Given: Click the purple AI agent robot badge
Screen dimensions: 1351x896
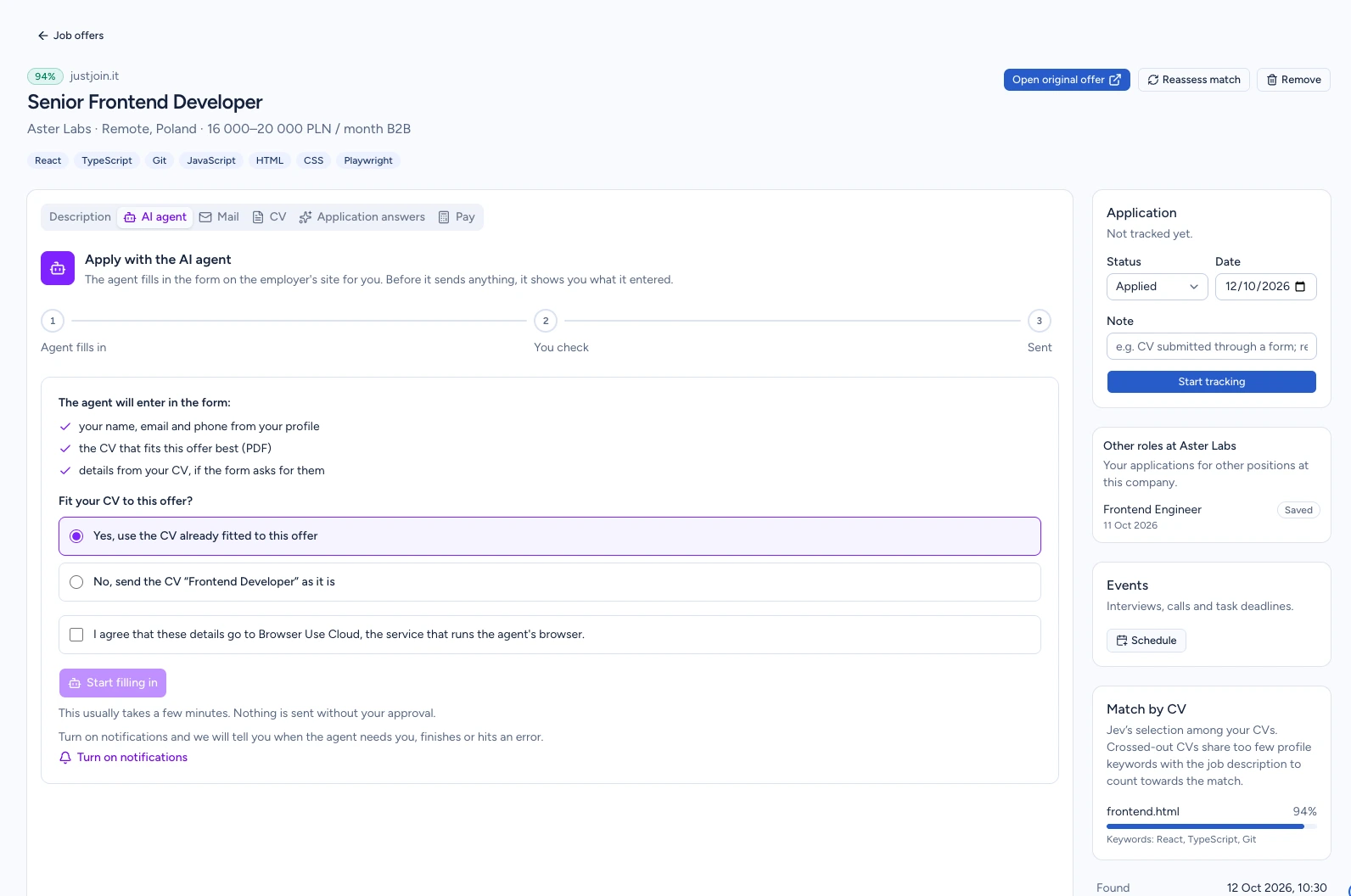Looking at the screenshot, I should click(58, 268).
